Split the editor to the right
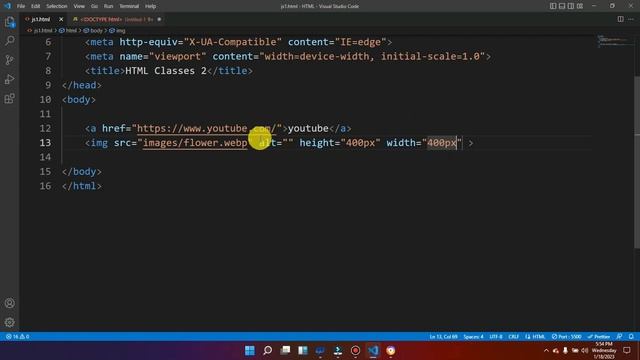 point(620,19)
